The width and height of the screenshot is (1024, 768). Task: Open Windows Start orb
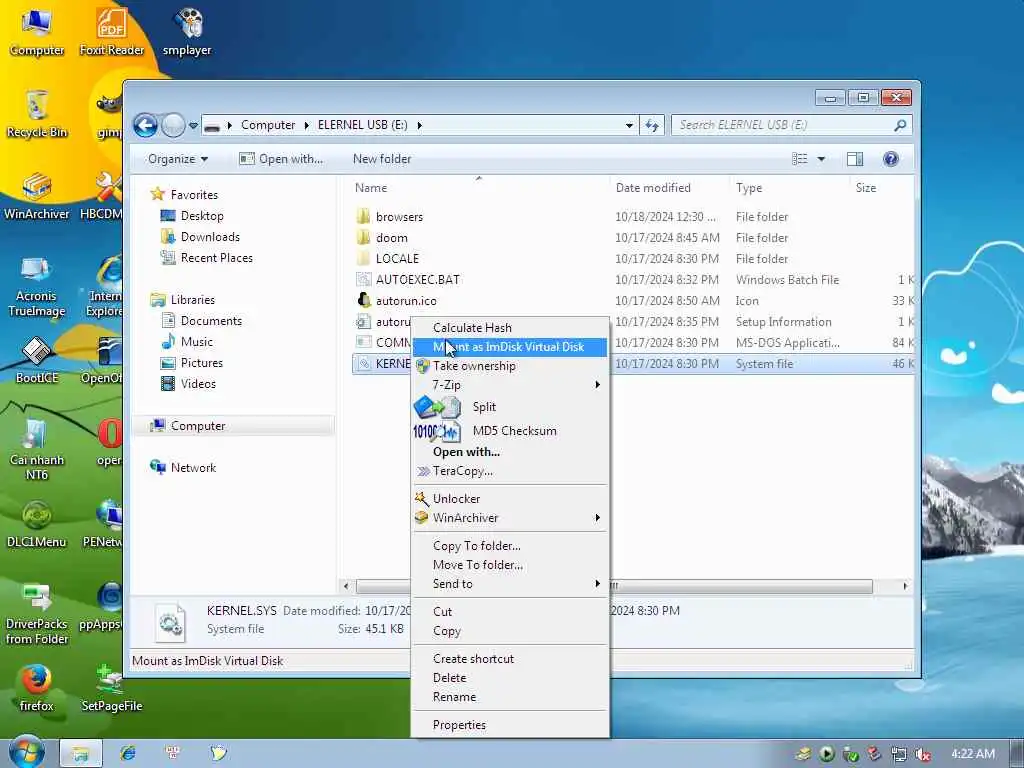pyautogui.click(x=27, y=753)
